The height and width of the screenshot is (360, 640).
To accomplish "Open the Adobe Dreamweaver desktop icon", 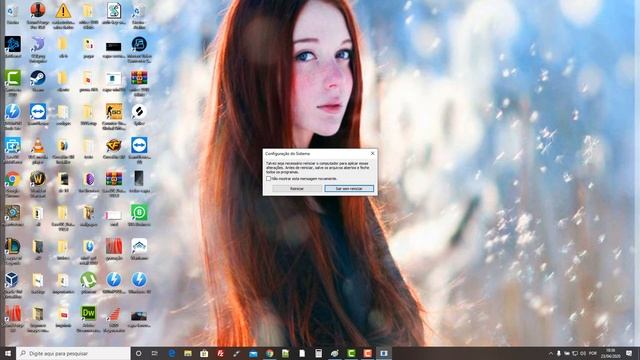I will pyautogui.click(x=89, y=313).
